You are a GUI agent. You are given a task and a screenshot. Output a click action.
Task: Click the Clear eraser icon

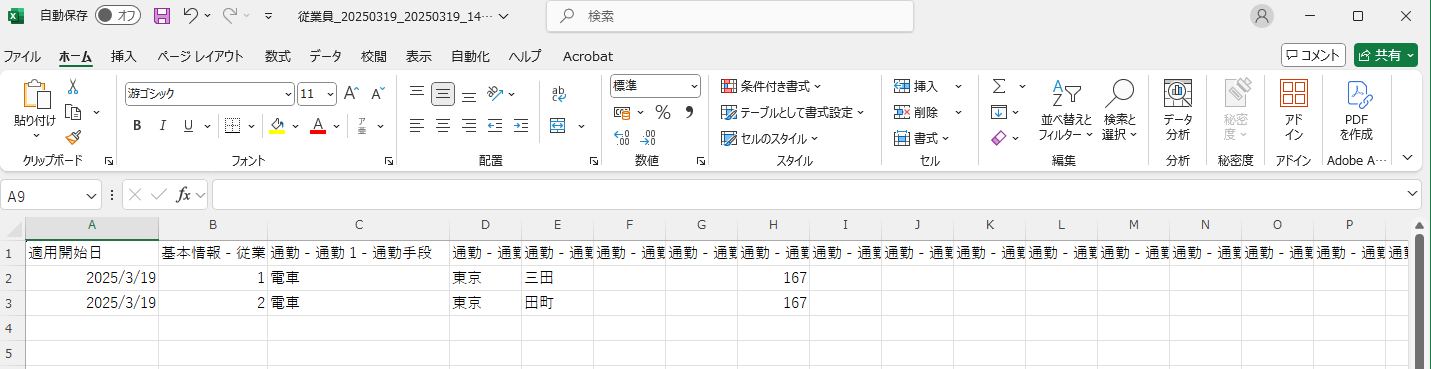999,138
